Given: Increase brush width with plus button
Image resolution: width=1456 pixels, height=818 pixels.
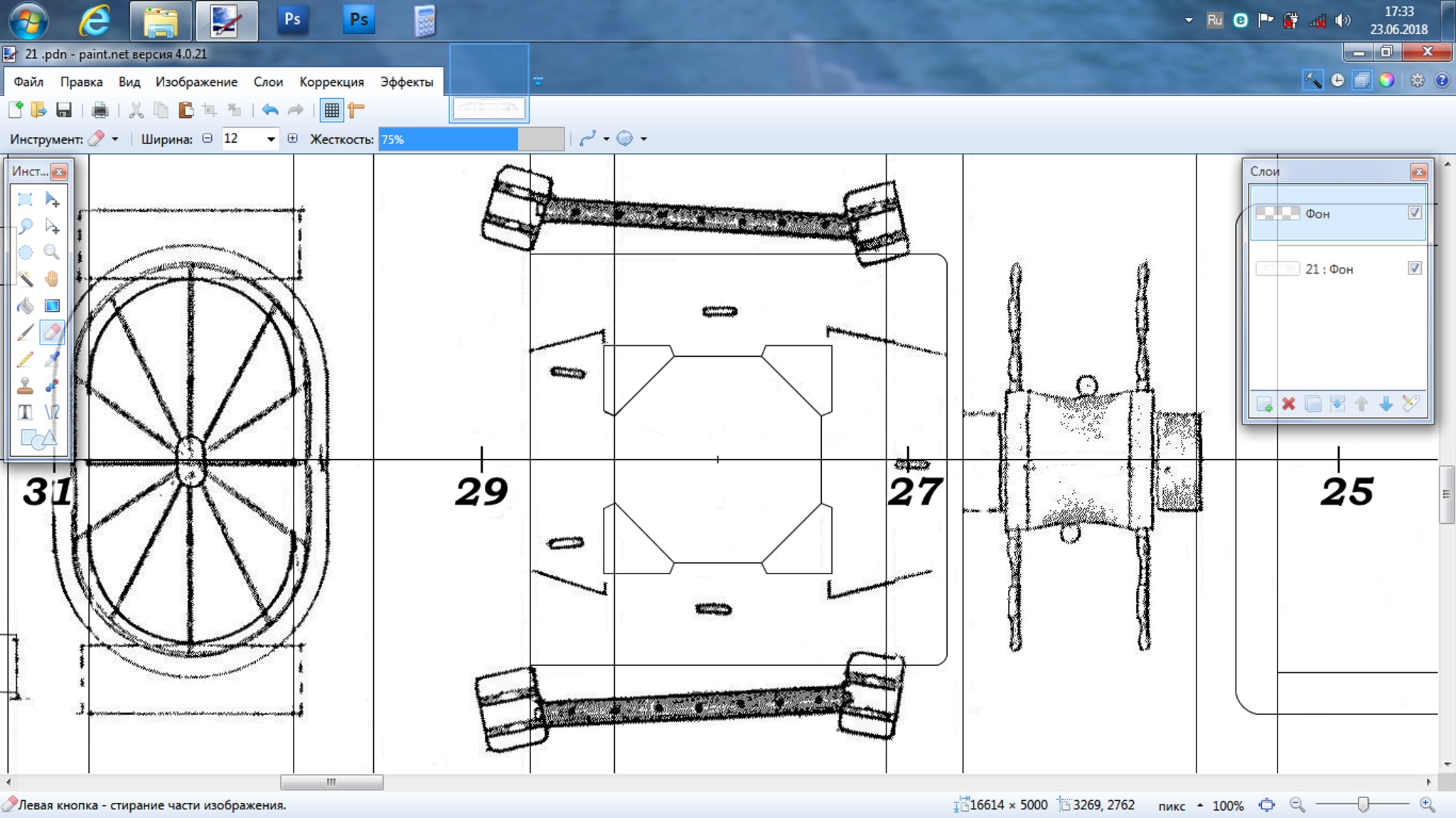Looking at the screenshot, I should [x=292, y=139].
